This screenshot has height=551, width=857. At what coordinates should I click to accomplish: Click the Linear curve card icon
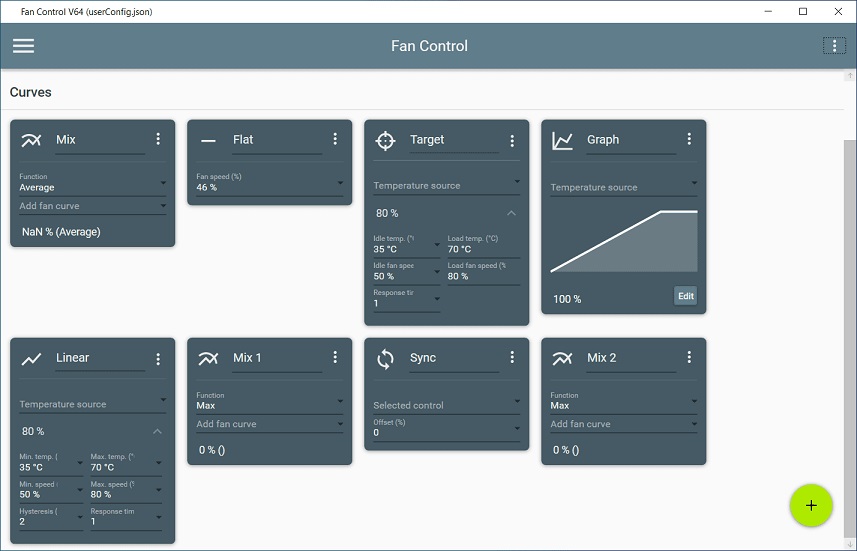31,359
